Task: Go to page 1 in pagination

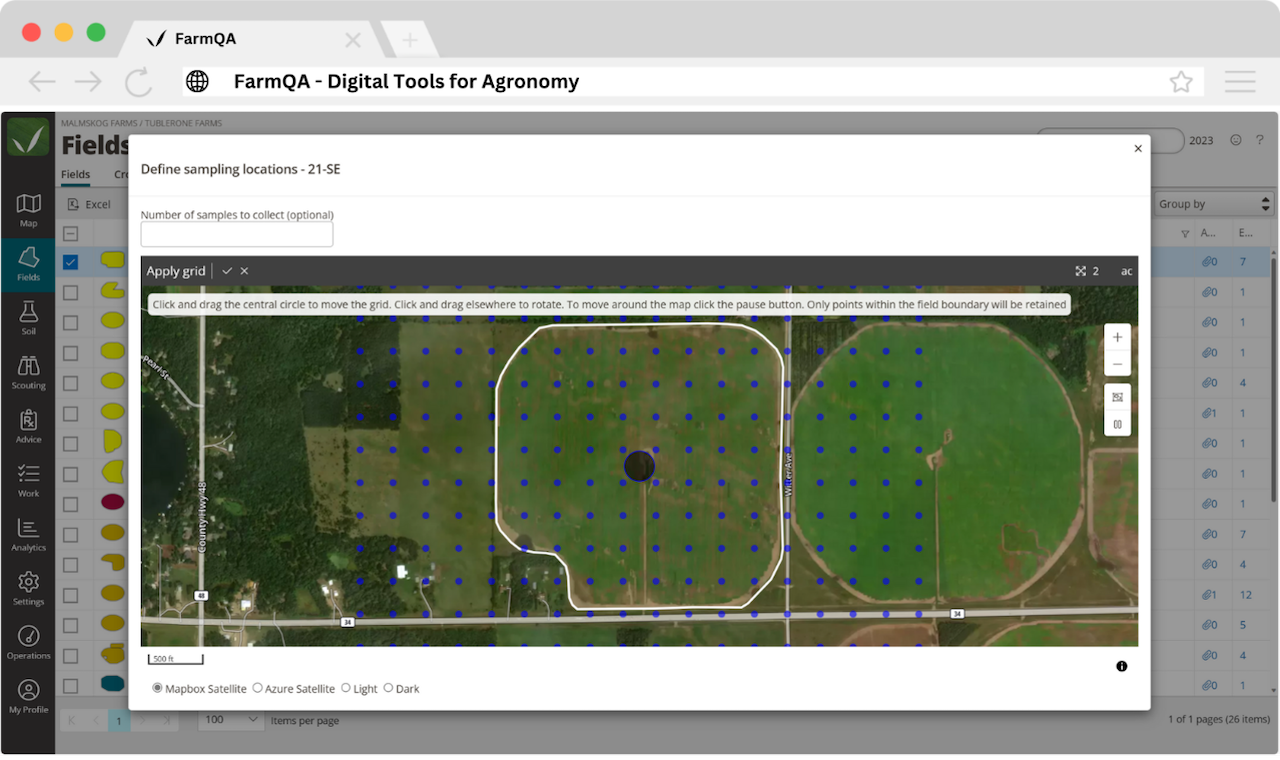Action: pyautogui.click(x=118, y=720)
